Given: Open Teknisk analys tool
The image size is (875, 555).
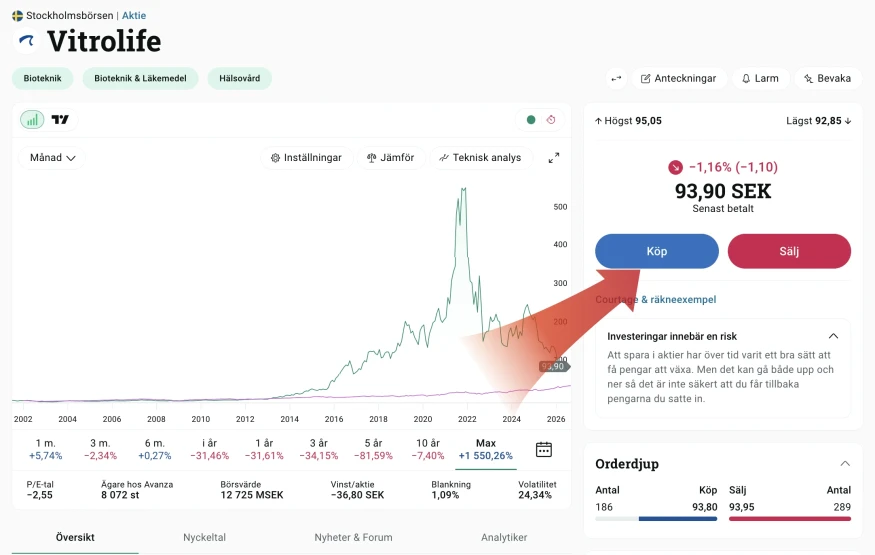Looking at the screenshot, I should click(480, 158).
